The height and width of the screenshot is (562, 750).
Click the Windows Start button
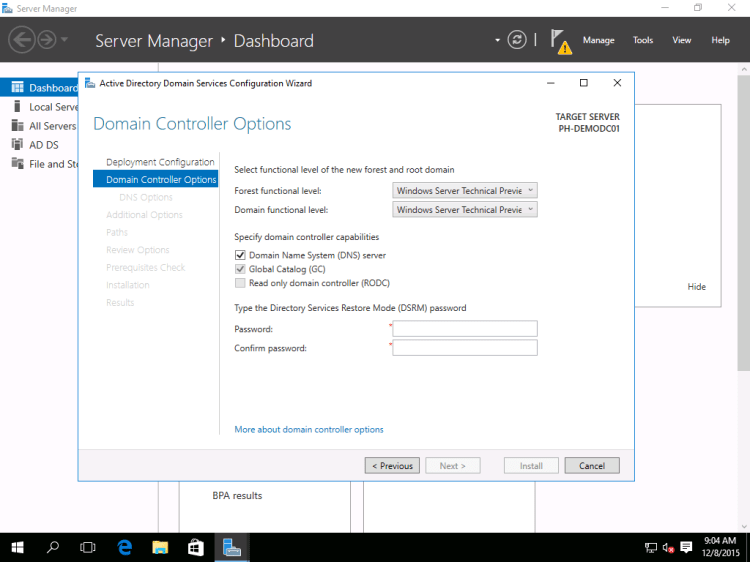tap(17, 547)
